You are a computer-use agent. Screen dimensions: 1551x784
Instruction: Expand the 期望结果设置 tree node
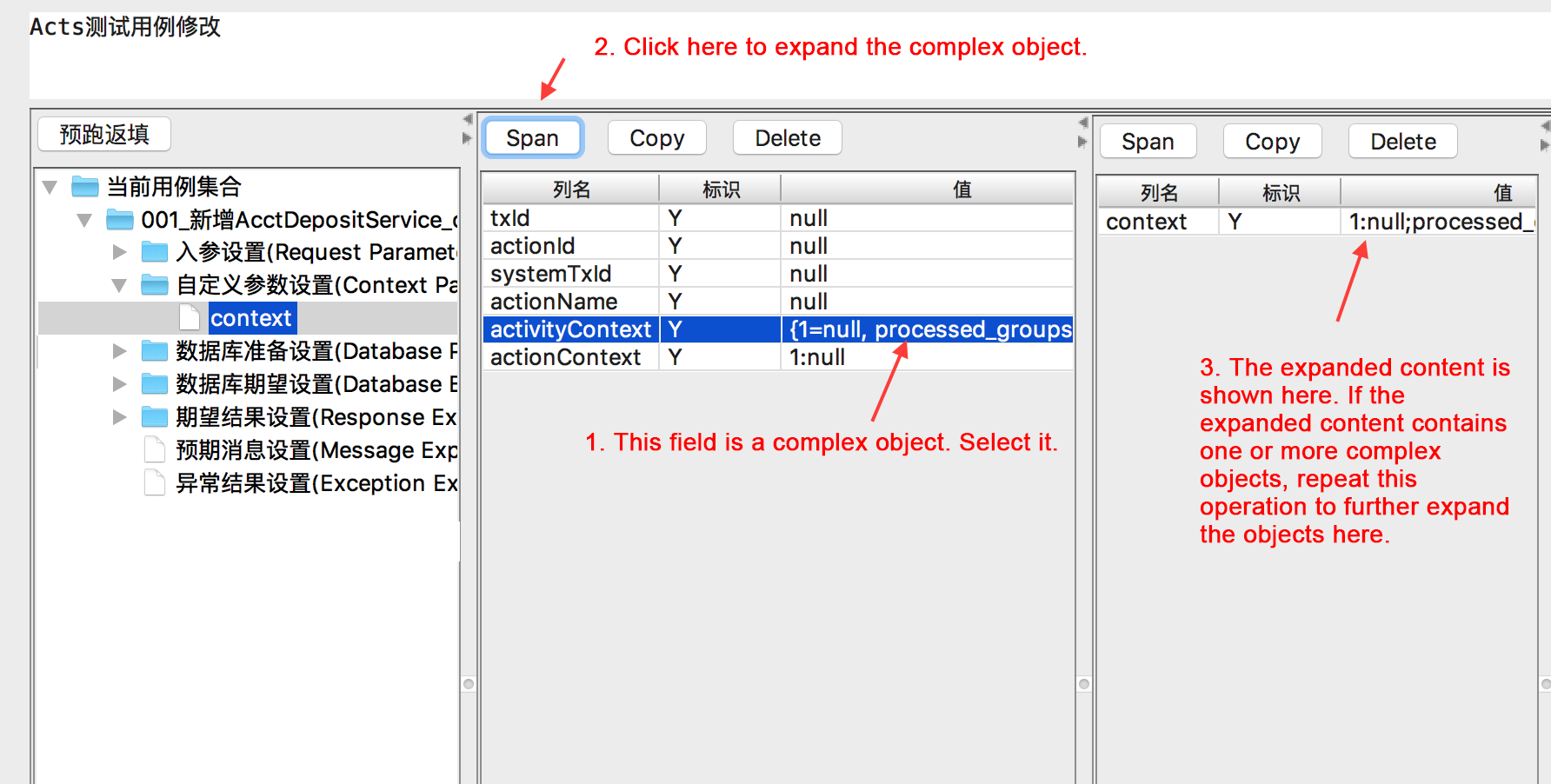pos(119,416)
